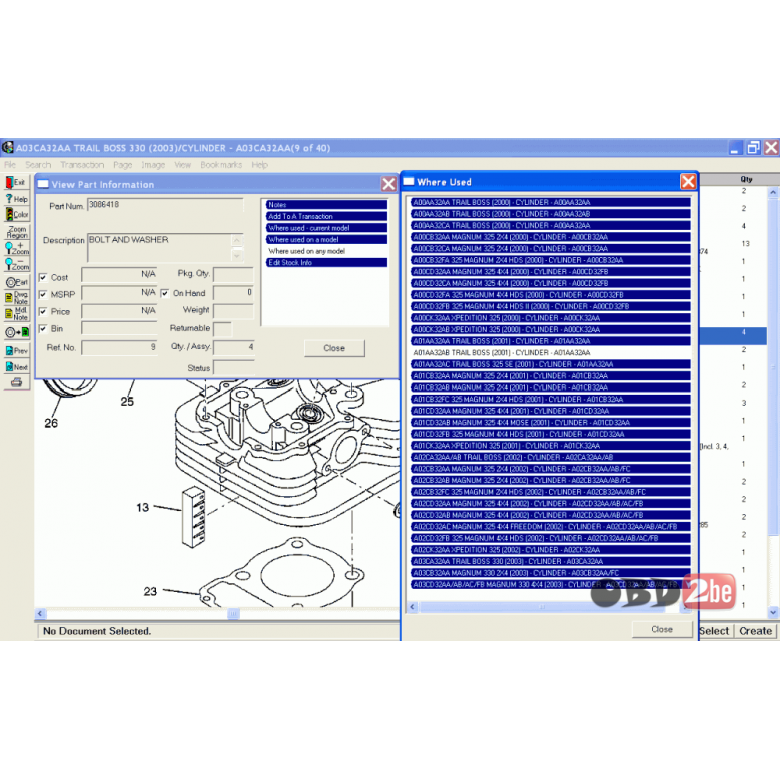The height and width of the screenshot is (780, 780).
Task: Click the part-to-document transfer icon
Action: coord(16,332)
